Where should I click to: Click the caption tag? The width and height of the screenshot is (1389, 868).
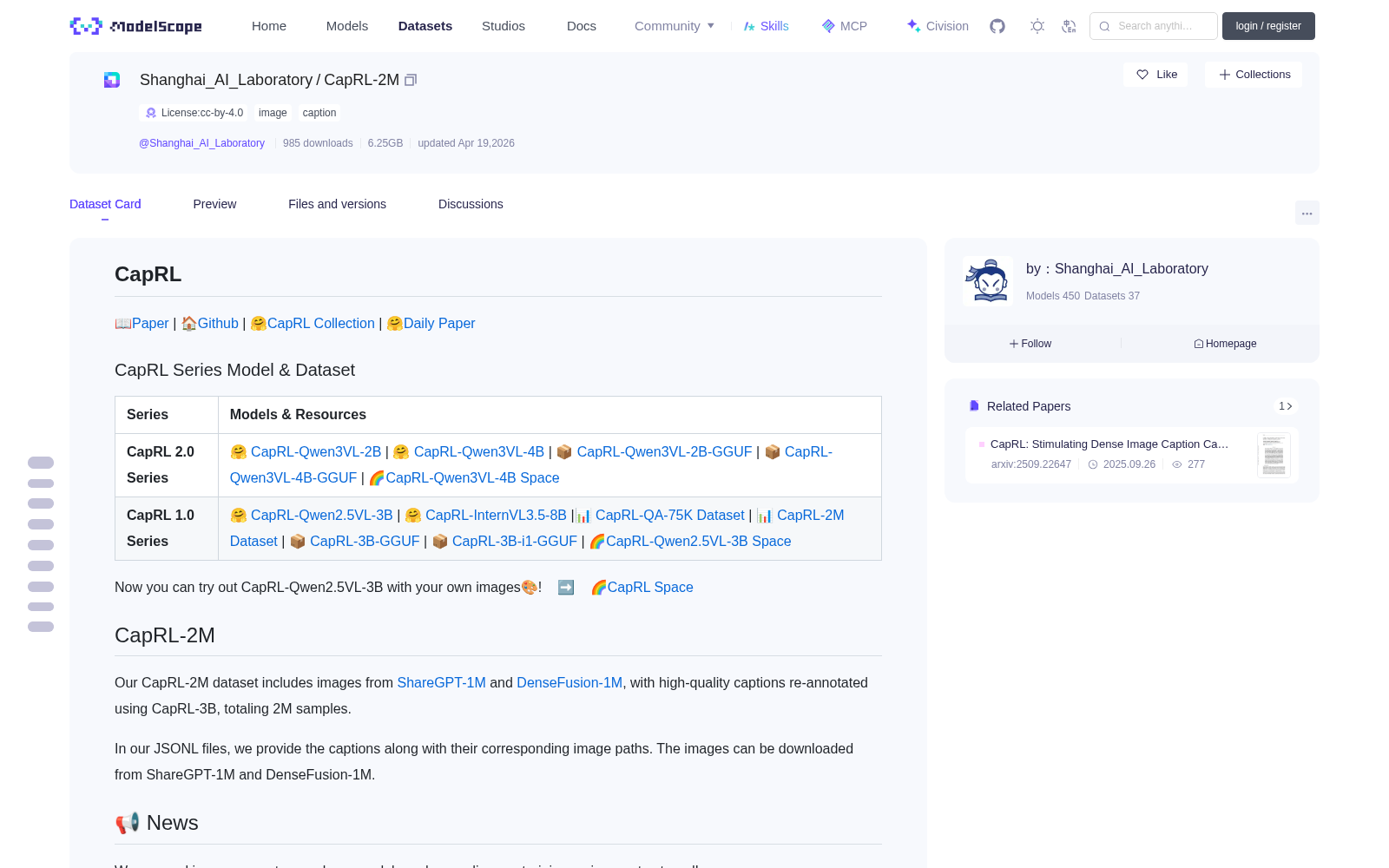(x=319, y=113)
